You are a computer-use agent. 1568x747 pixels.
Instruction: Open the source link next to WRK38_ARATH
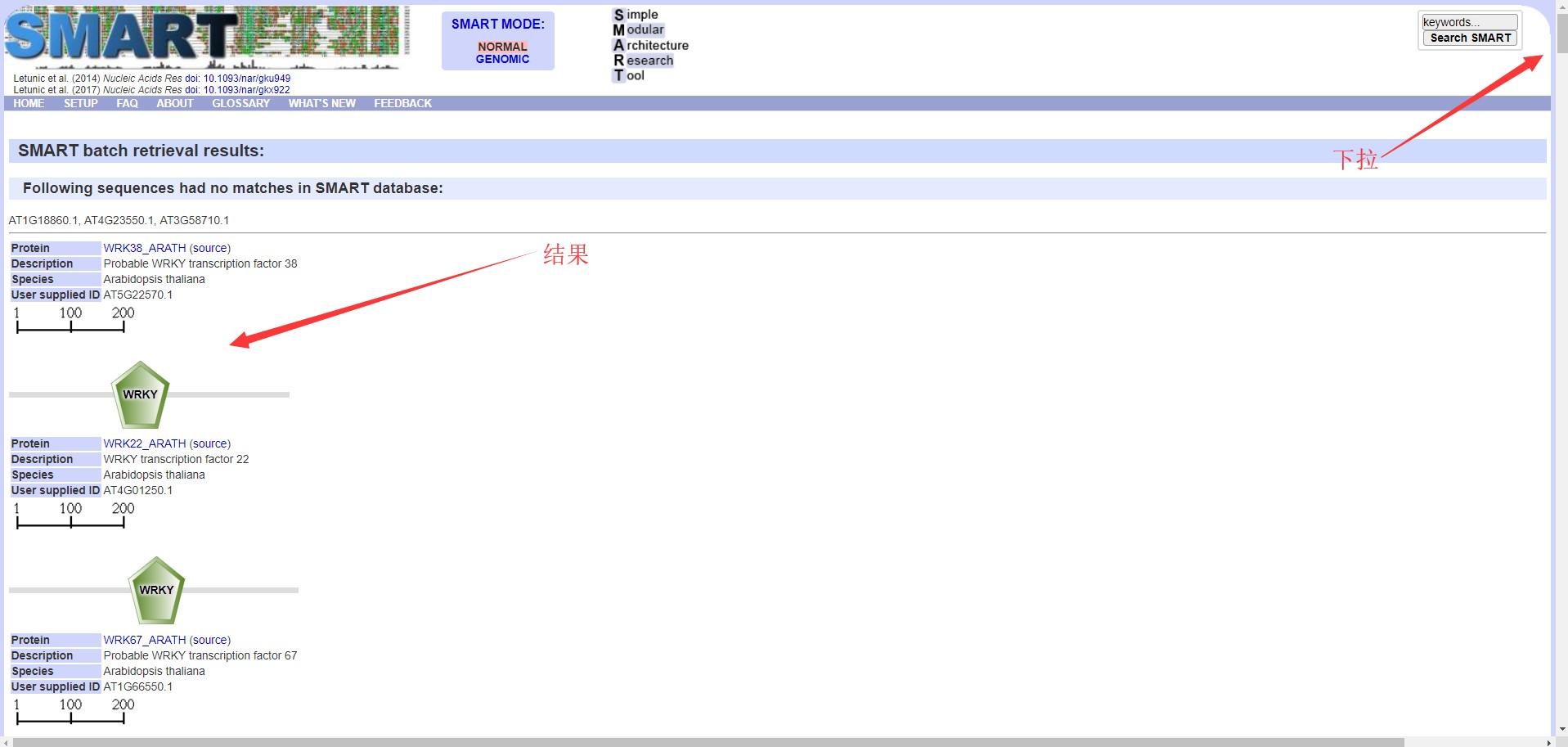210,248
